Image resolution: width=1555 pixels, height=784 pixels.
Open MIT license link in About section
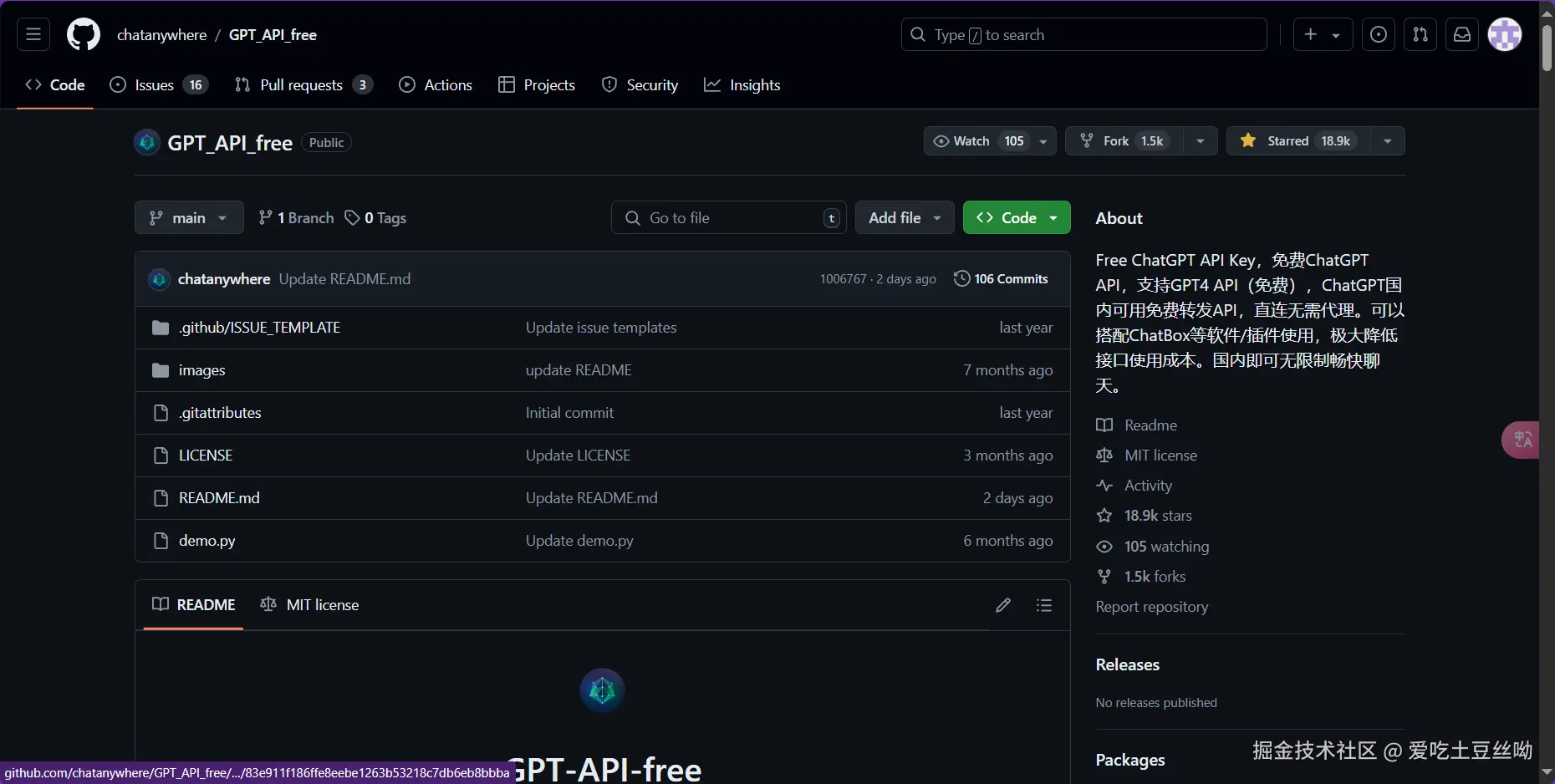tap(1147, 456)
